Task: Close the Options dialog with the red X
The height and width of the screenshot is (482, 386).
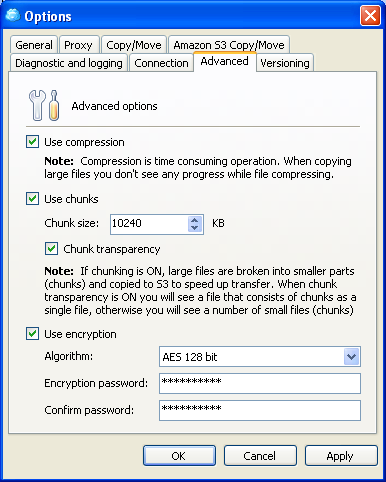Action: [370, 15]
